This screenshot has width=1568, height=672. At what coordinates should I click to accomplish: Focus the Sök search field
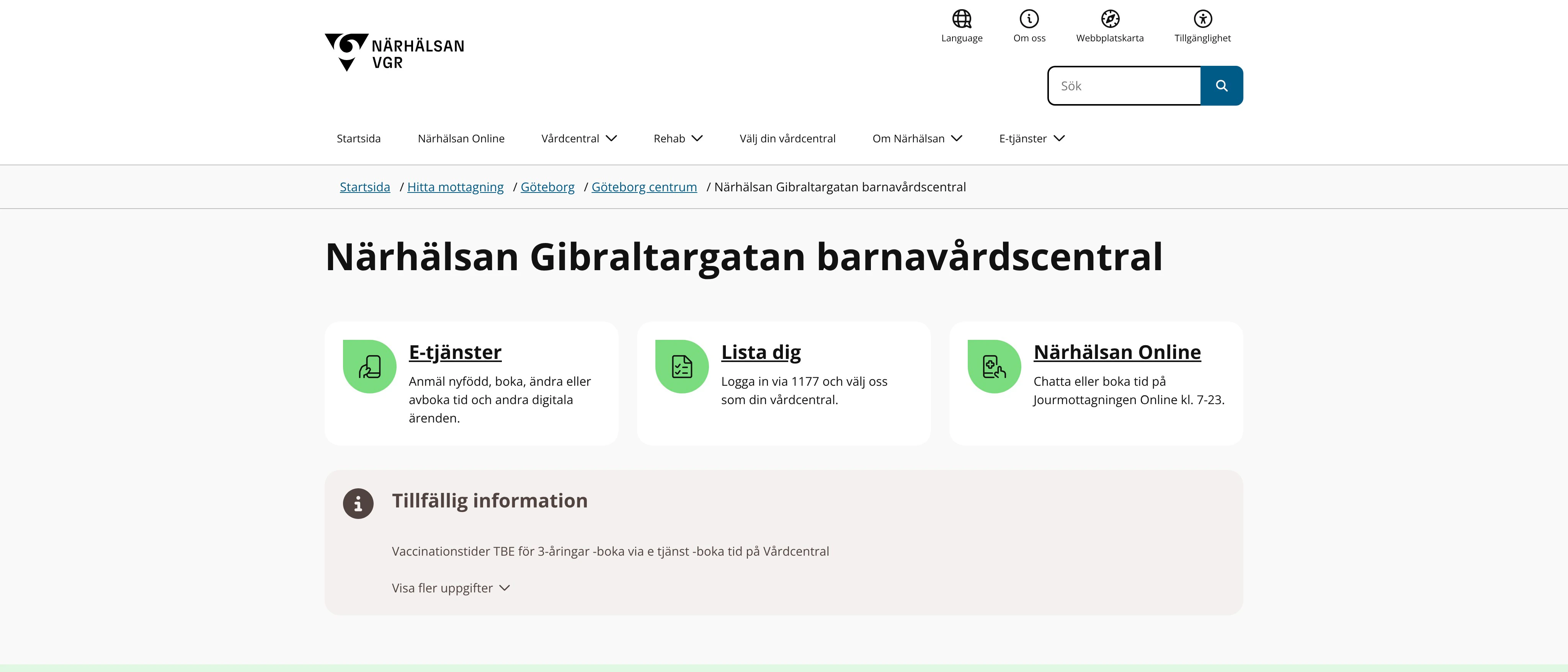1124,86
